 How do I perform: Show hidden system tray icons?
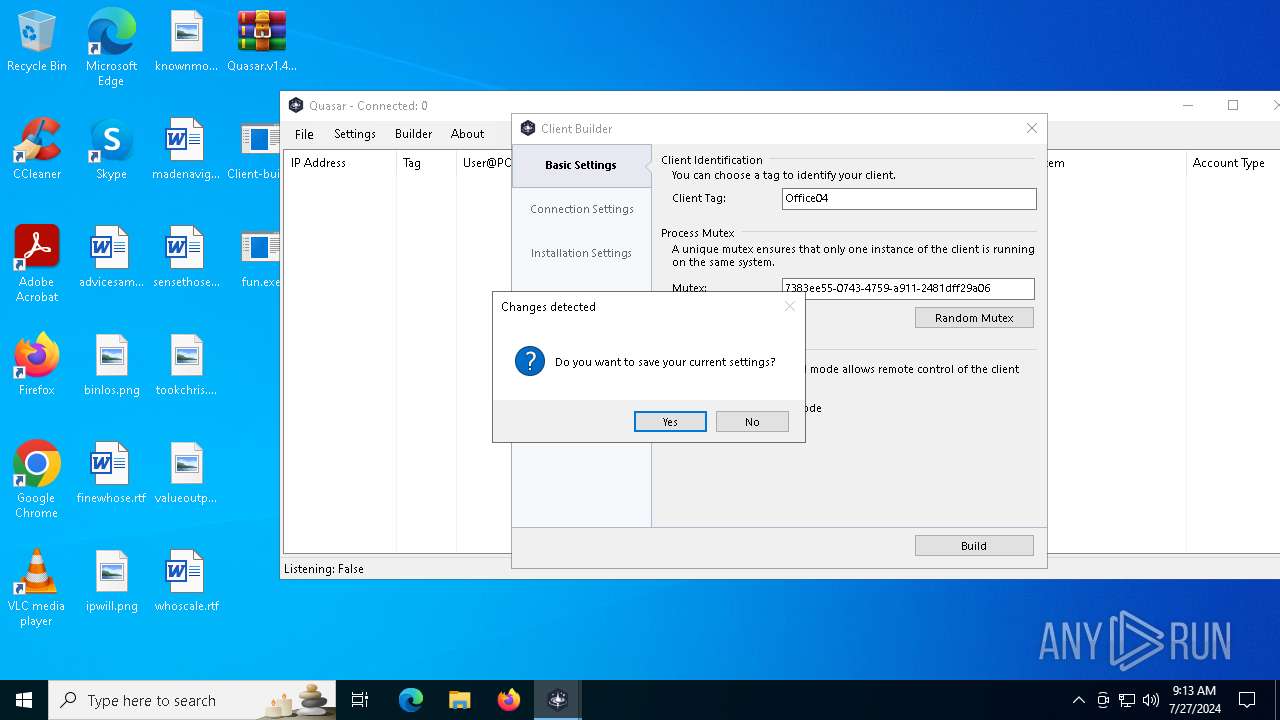point(1078,700)
